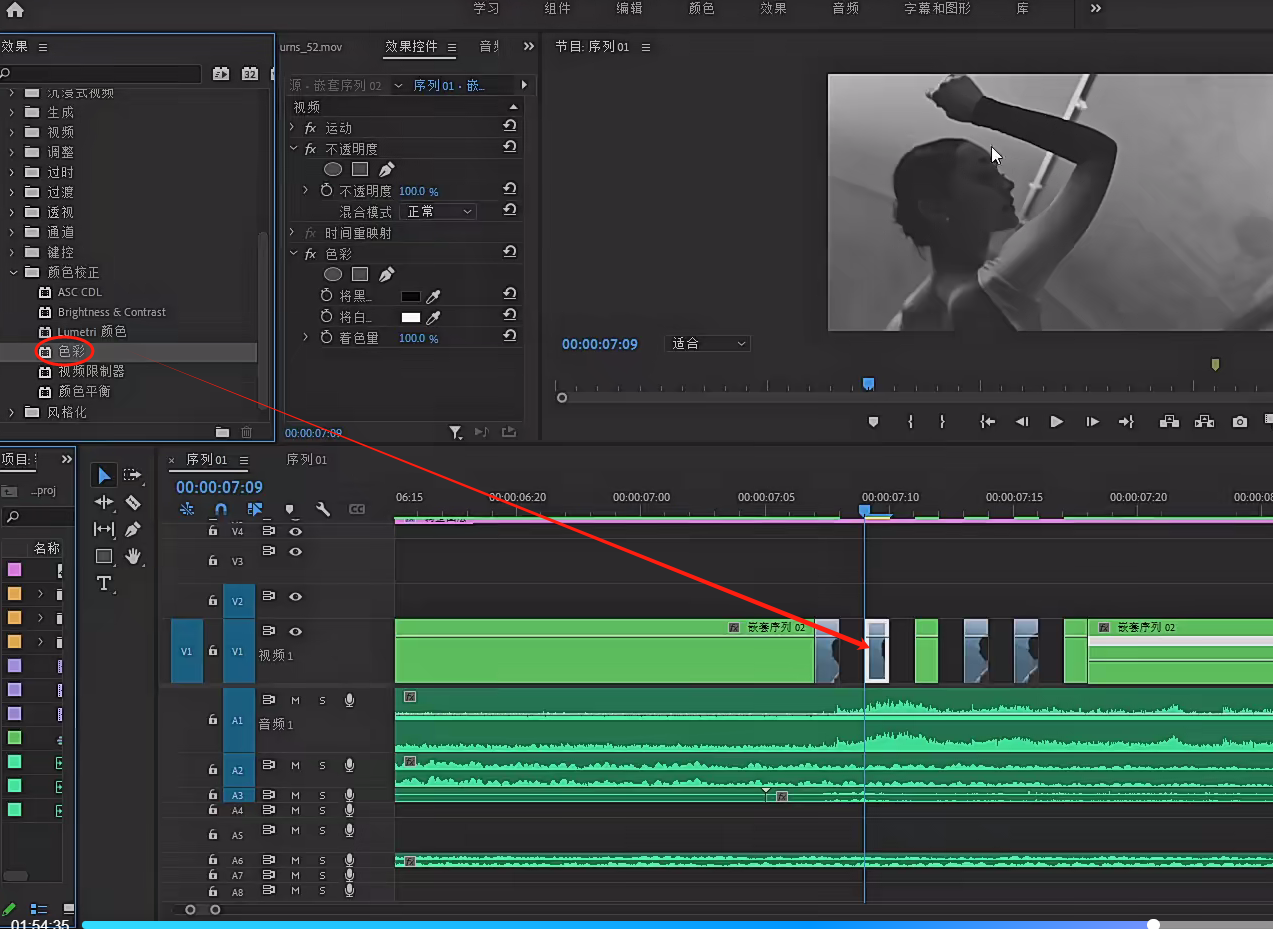This screenshot has width=1273, height=929.
Task: Toggle lock on the V2 track
Action: (x=213, y=601)
